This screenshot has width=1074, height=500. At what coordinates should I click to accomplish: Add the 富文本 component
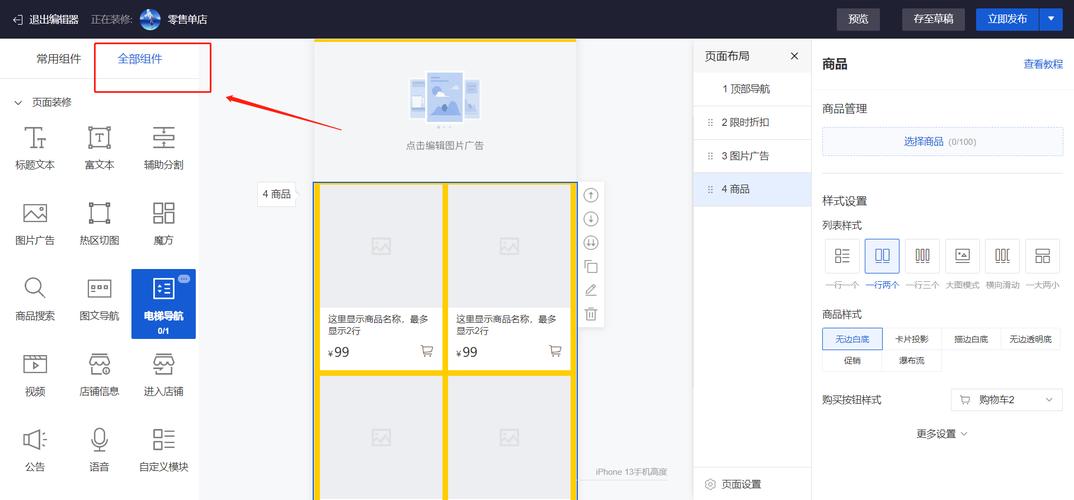(99, 148)
